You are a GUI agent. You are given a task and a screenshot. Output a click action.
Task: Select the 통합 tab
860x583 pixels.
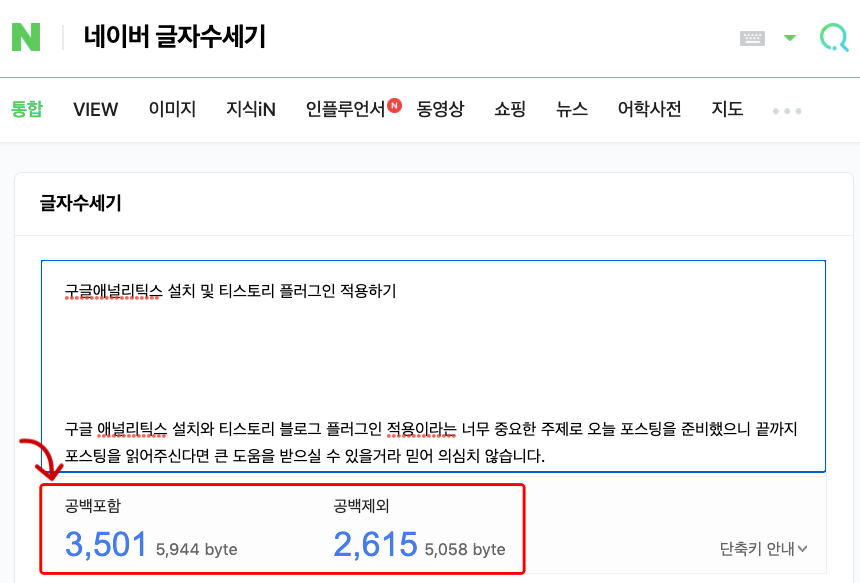(x=27, y=109)
